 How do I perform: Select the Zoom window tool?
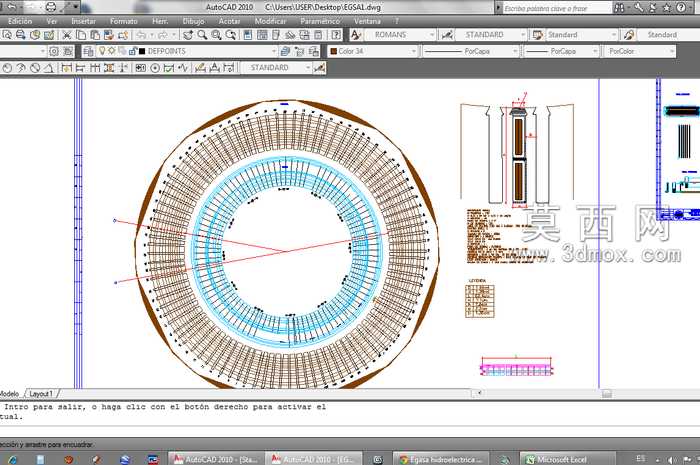coord(217,35)
